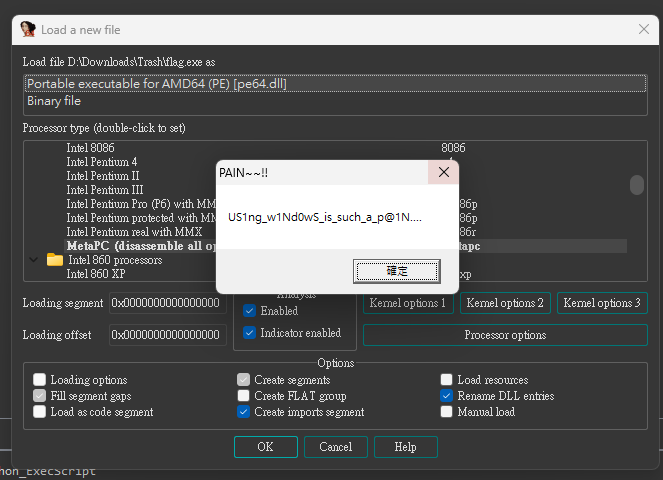
Task: Select MetaPC (disassemble all opcodes) processor
Action: [141, 246]
